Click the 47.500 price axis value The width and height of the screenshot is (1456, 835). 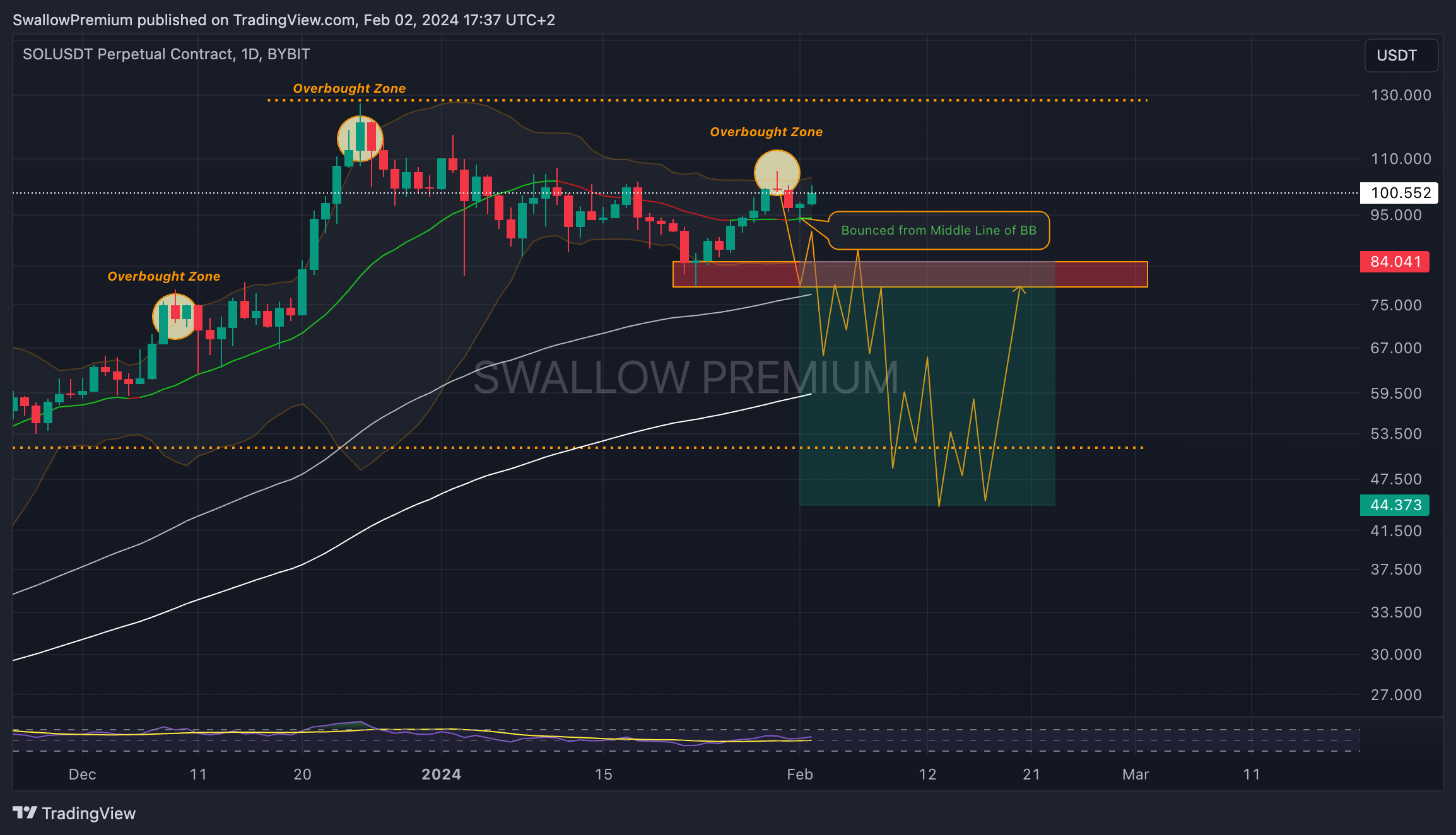(x=1396, y=479)
